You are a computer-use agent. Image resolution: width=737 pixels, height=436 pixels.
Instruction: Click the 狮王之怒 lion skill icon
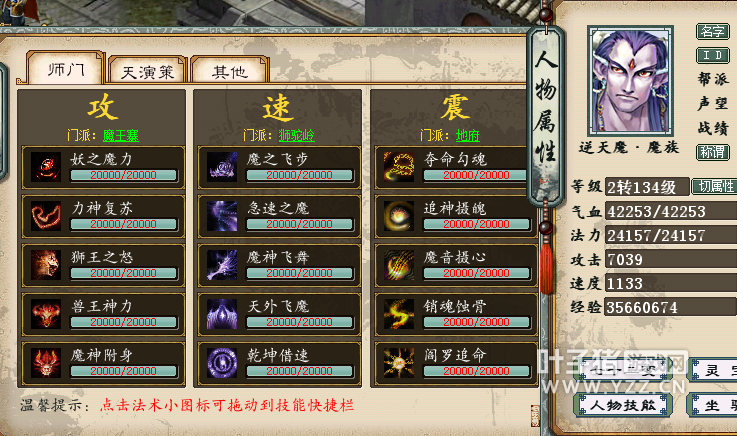coord(46,265)
